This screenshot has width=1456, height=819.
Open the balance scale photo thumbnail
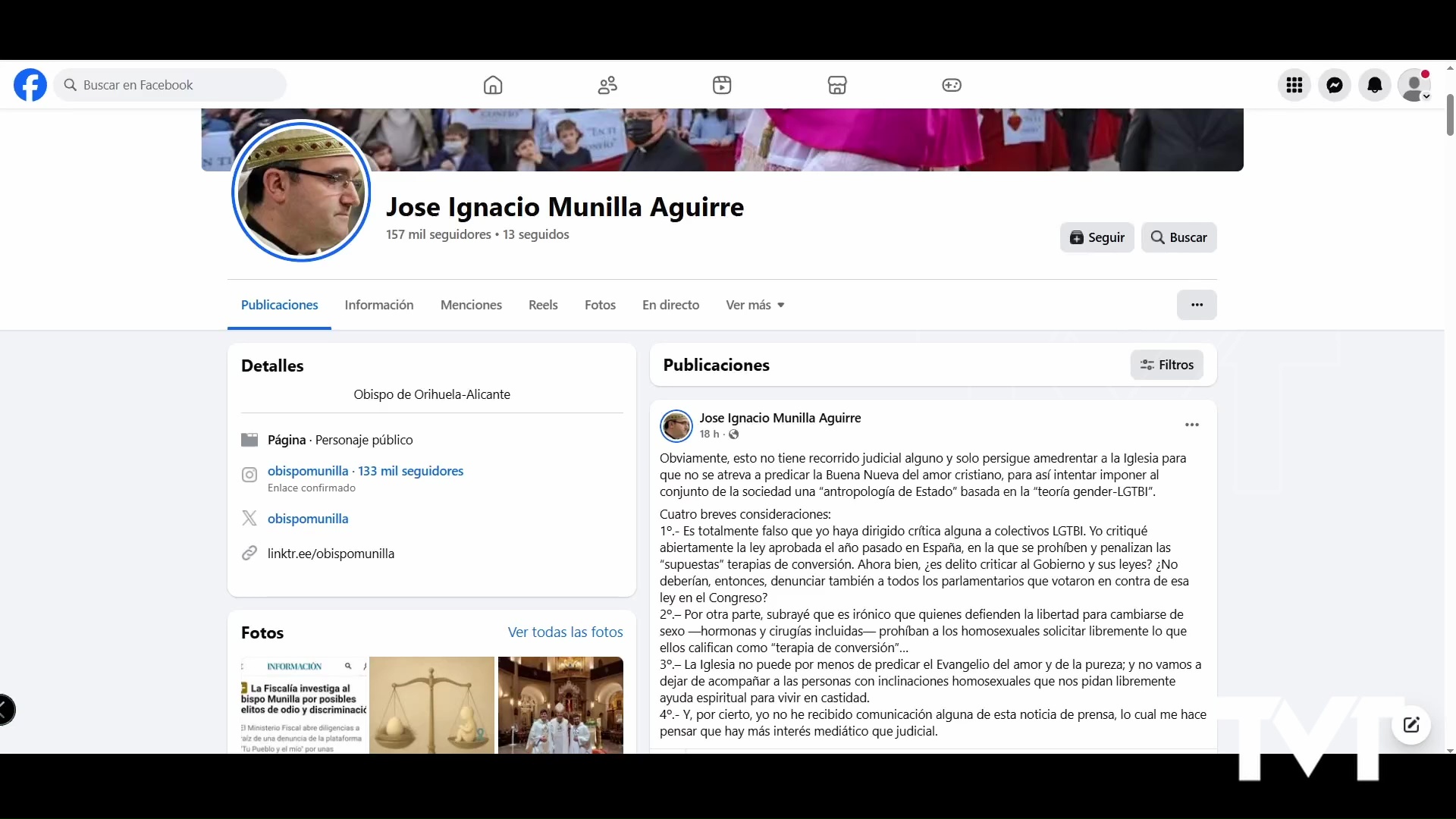click(x=431, y=704)
